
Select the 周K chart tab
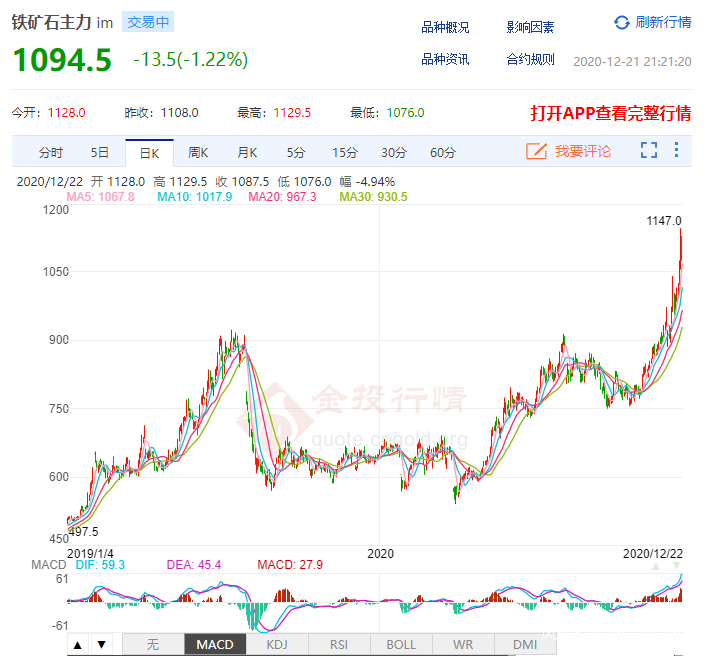(198, 153)
